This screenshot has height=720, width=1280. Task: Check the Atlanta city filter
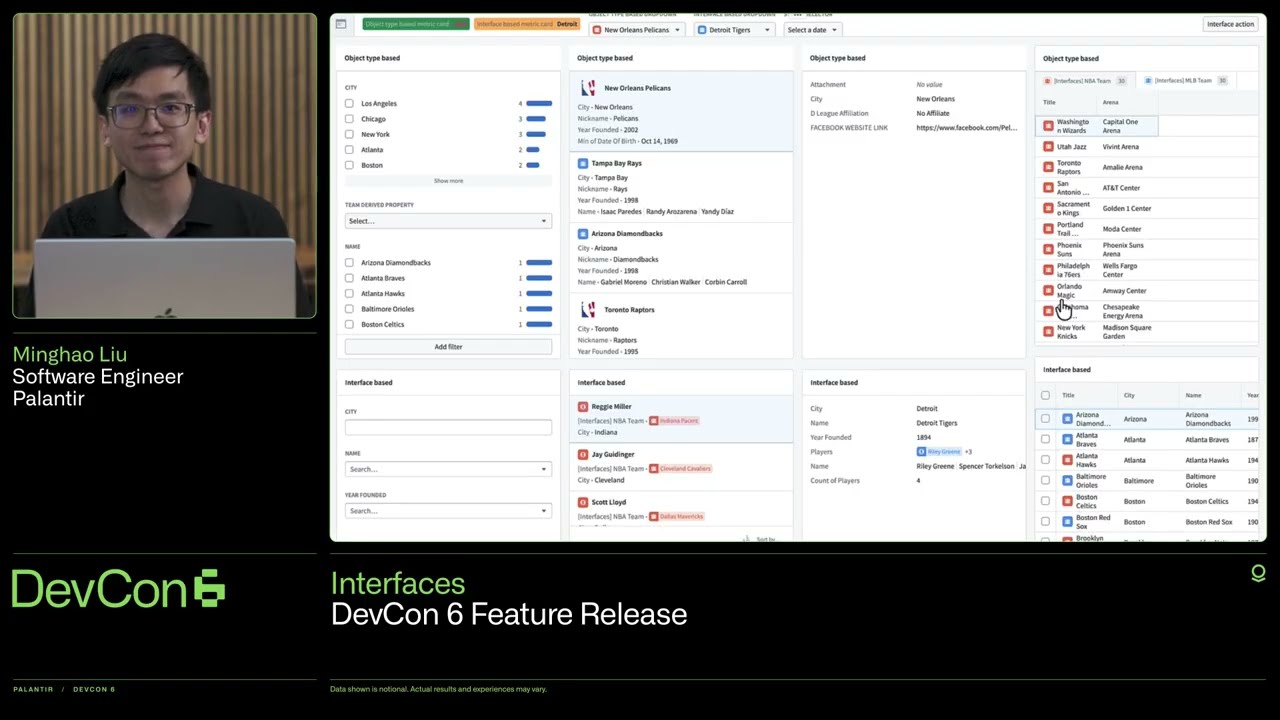[349, 150]
